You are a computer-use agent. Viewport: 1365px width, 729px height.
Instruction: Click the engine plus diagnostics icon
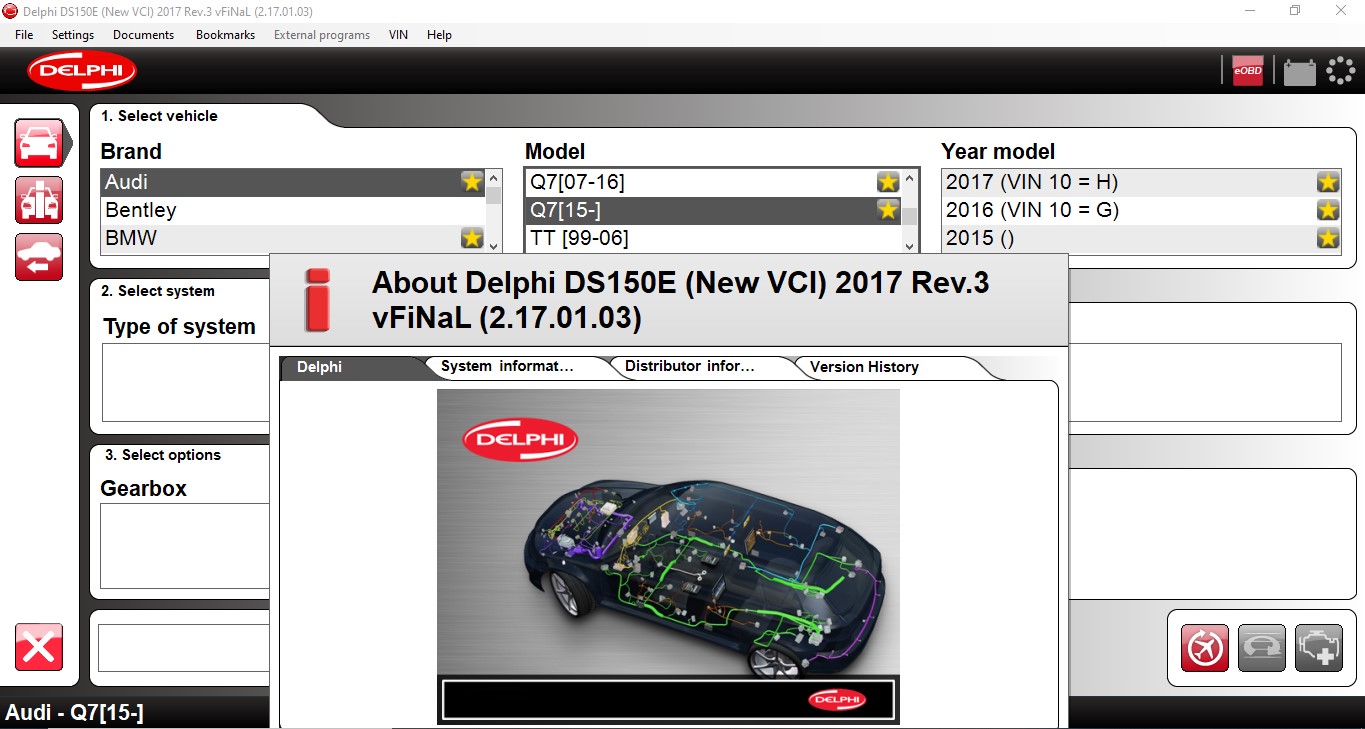click(1319, 648)
